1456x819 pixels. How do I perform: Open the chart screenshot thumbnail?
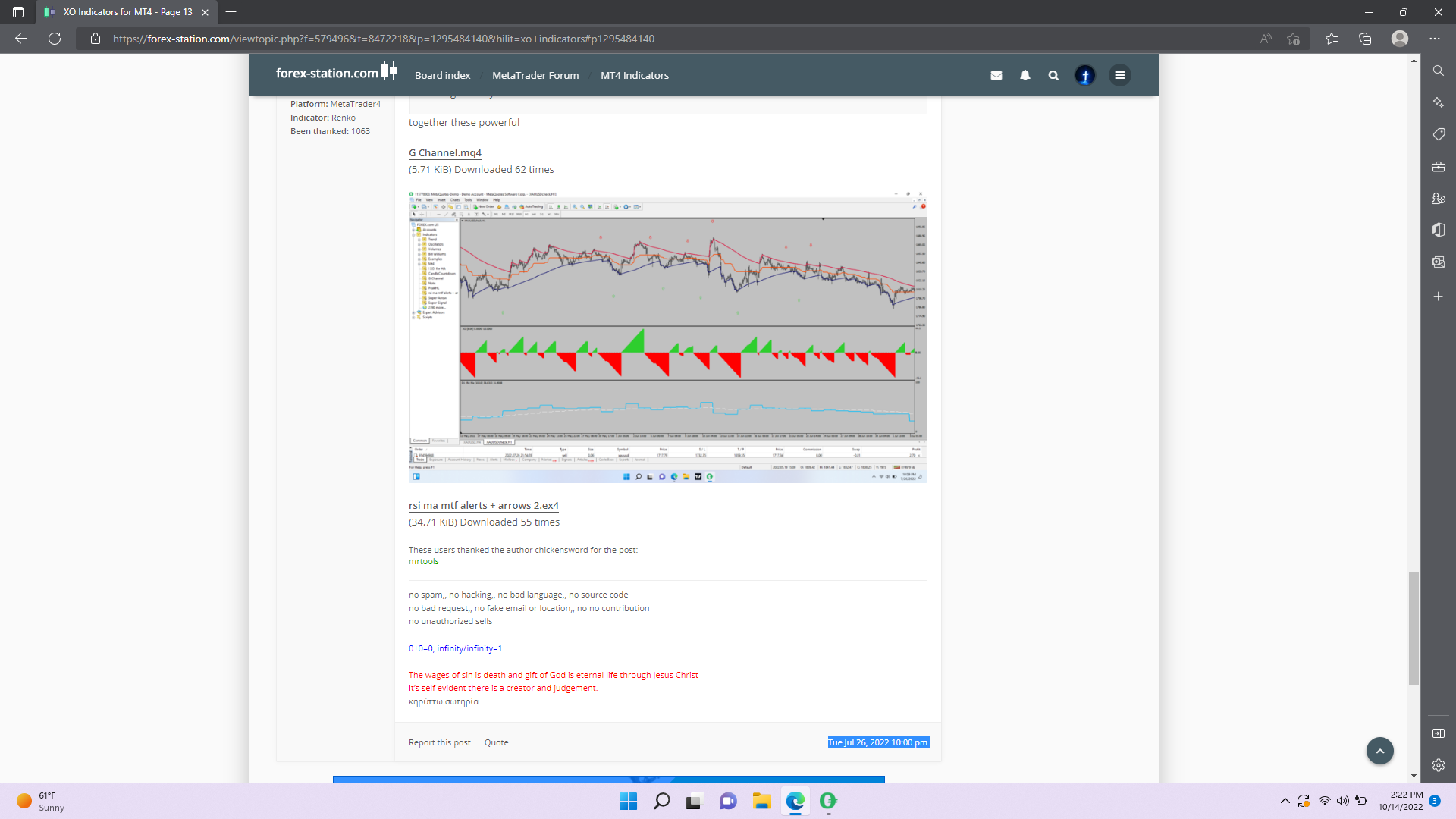point(667,337)
